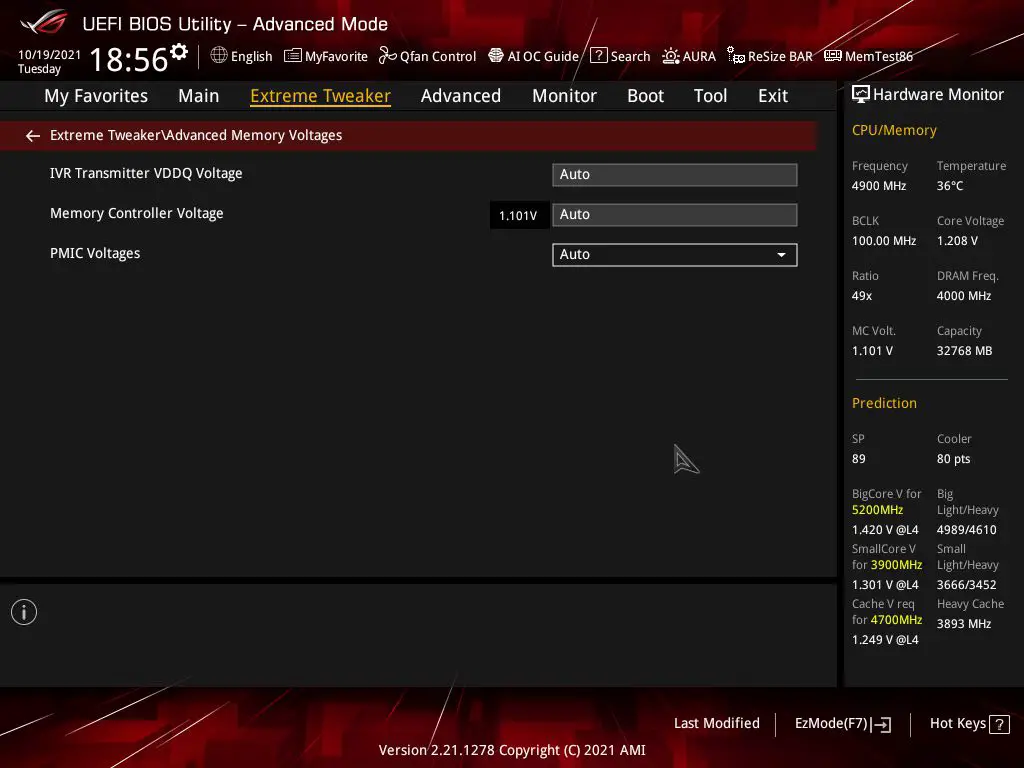Screen dimensions: 1024x768
Task: Open the Hot Keys label
Action: [x=958, y=723]
